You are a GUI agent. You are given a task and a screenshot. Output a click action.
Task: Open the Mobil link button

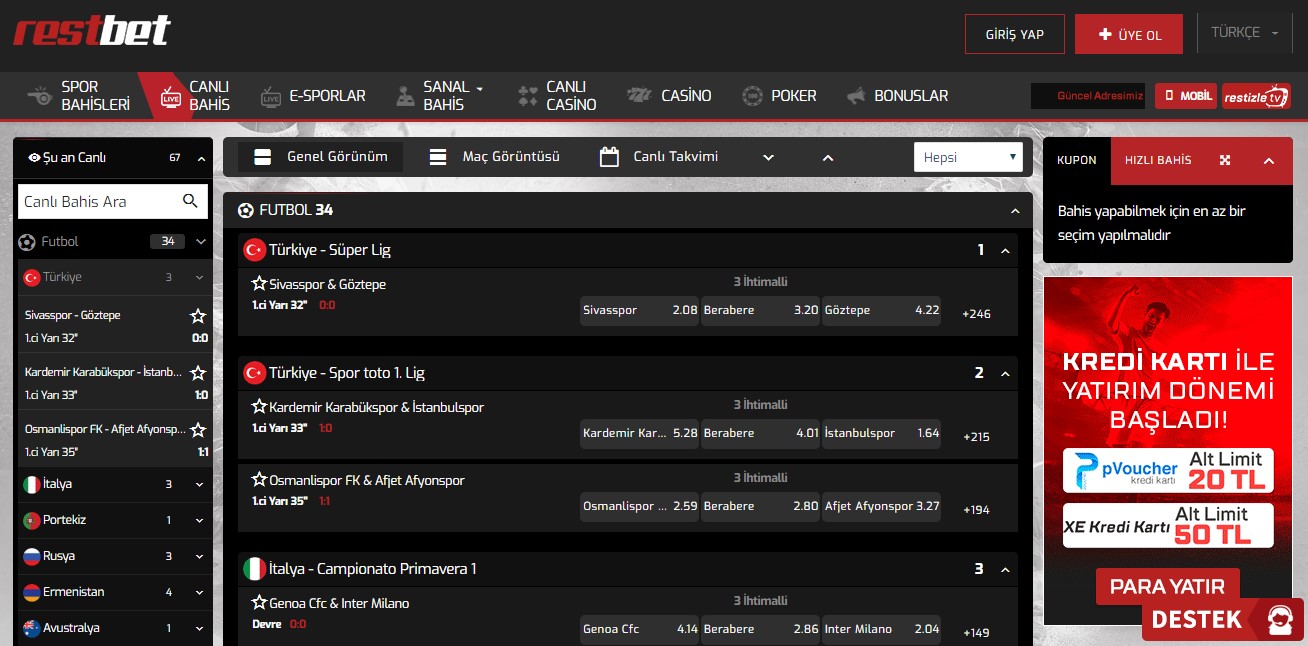click(1186, 96)
